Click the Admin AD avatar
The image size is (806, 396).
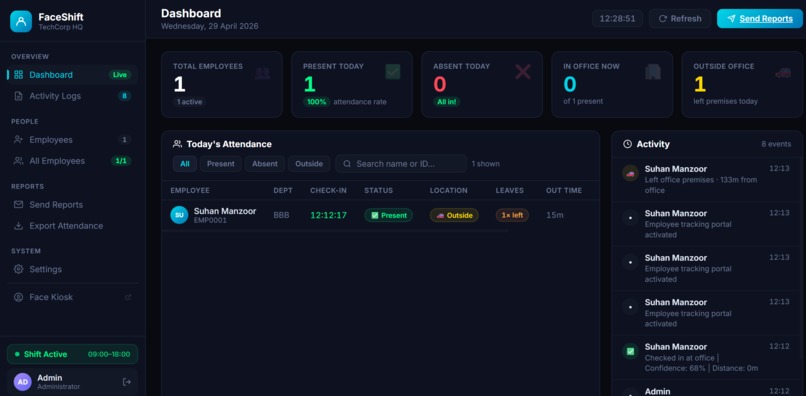tap(23, 382)
